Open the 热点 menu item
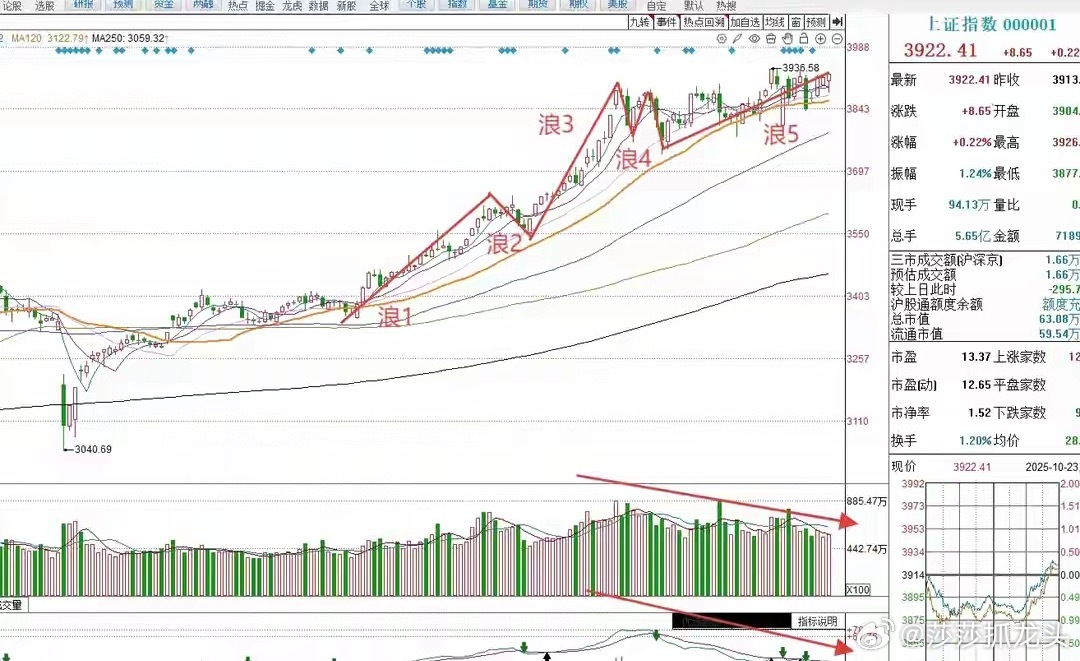This screenshot has height=661, width=1080. click(x=238, y=6)
